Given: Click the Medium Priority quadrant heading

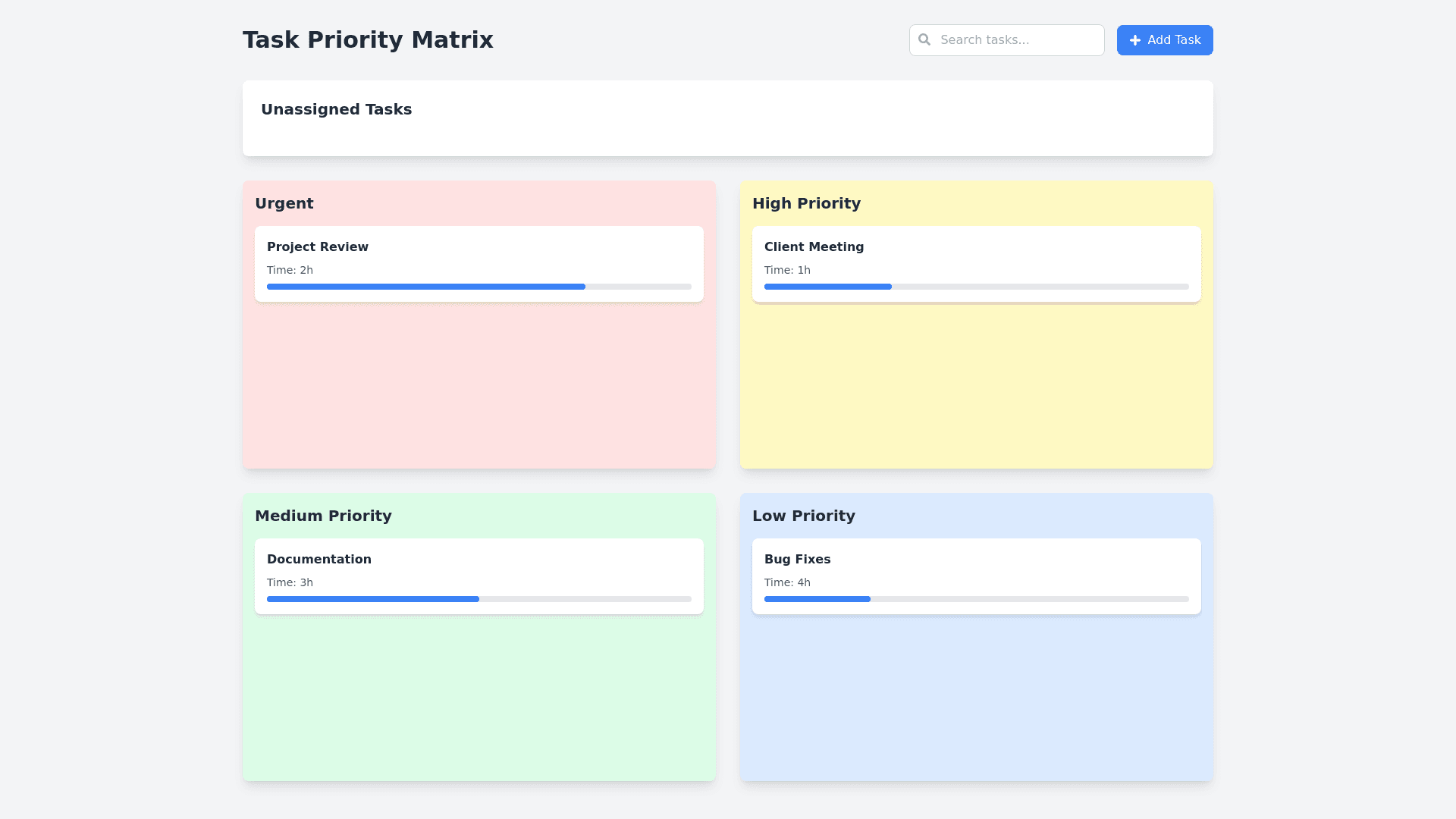Looking at the screenshot, I should [x=323, y=516].
